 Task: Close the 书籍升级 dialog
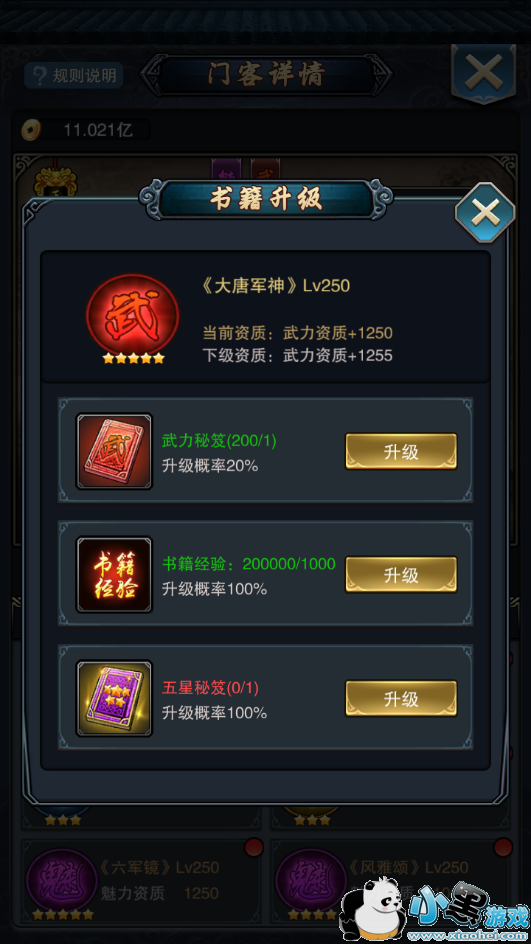click(x=485, y=212)
